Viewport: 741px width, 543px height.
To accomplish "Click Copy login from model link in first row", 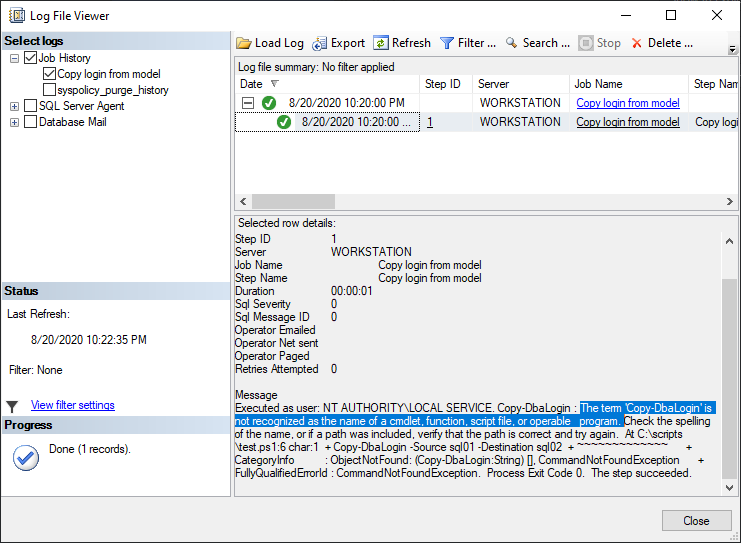I will (x=628, y=103).
